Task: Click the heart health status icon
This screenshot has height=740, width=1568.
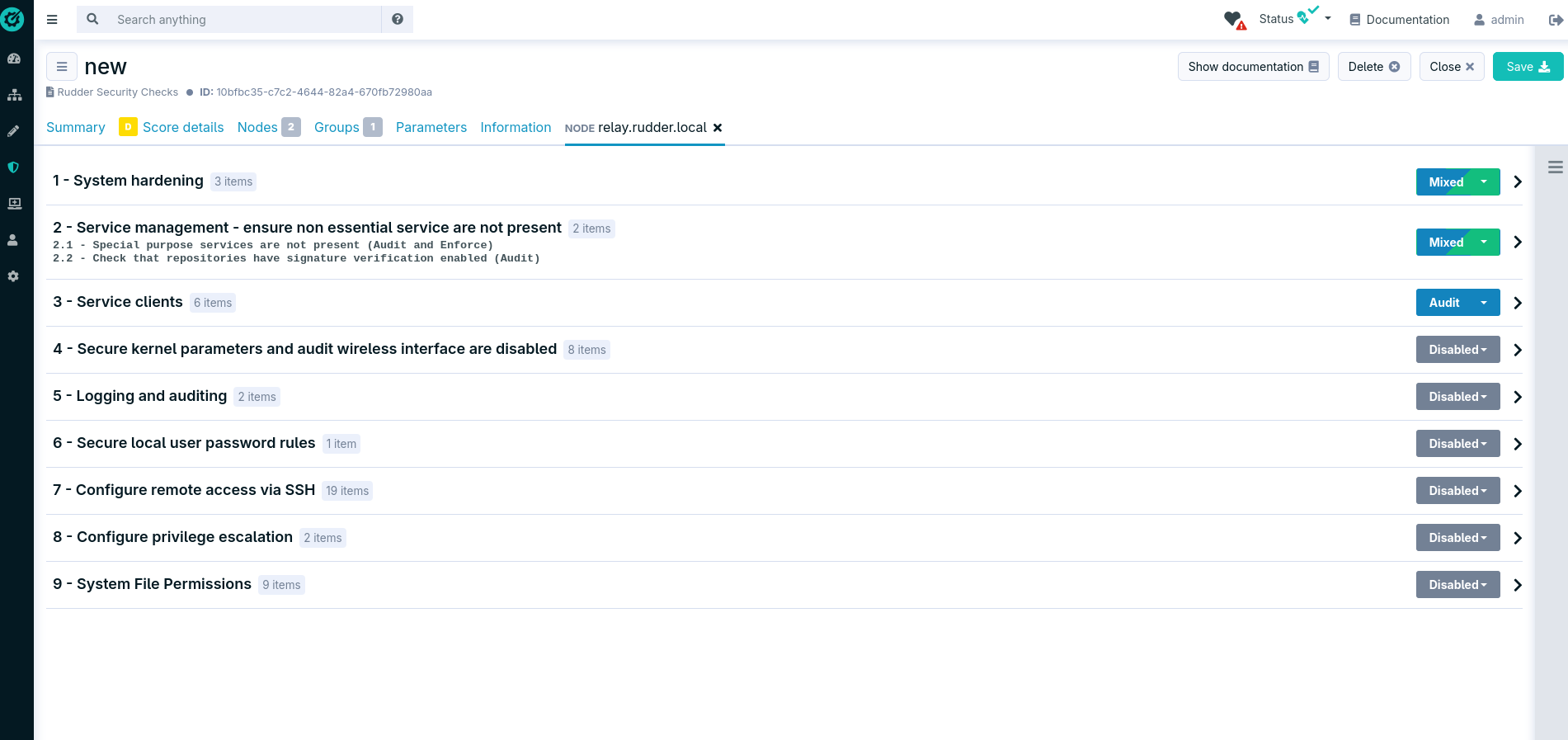Action: coord(1234,20)
